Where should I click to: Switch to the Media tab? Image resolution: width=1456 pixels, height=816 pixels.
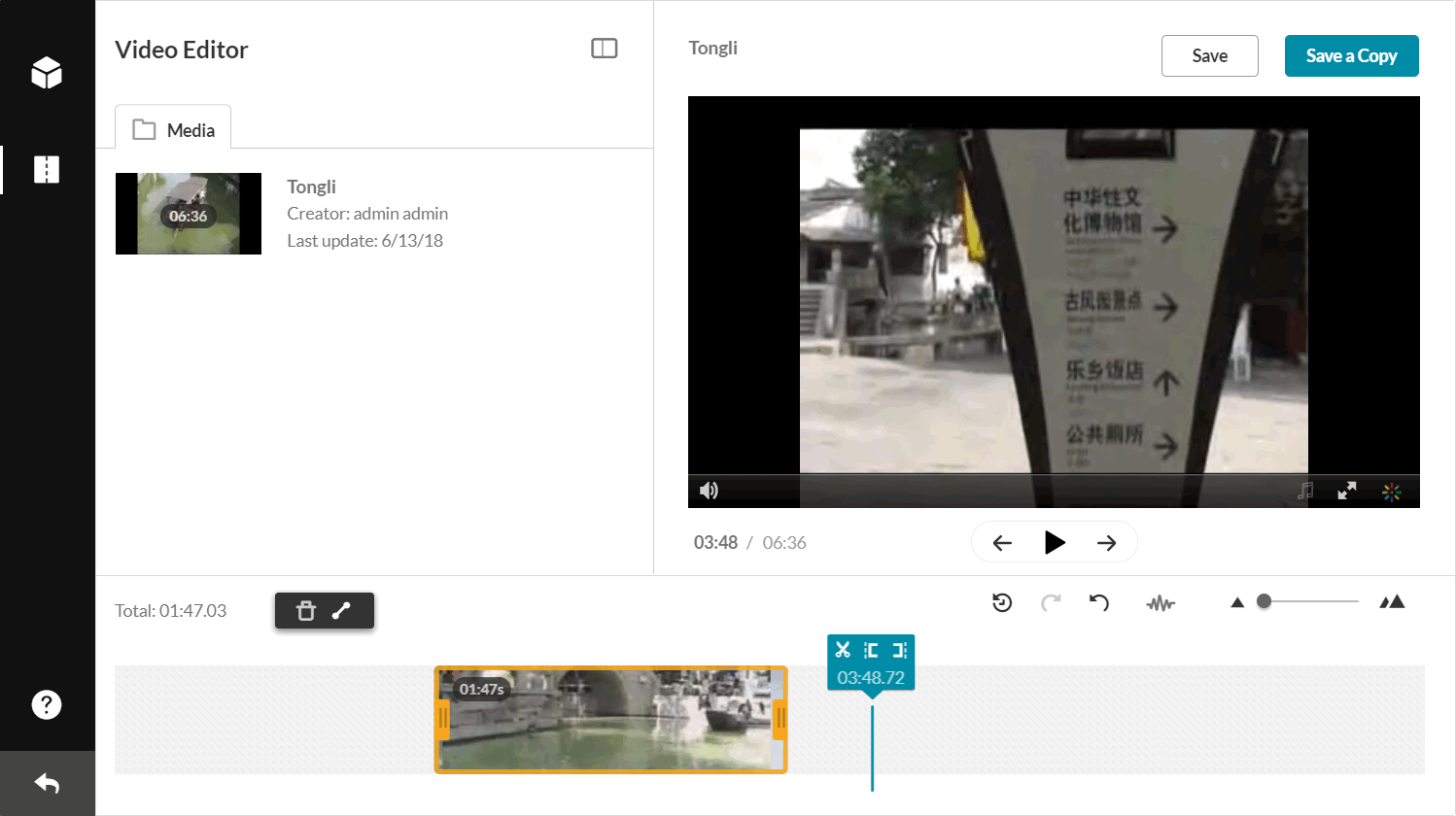[174, 129]
